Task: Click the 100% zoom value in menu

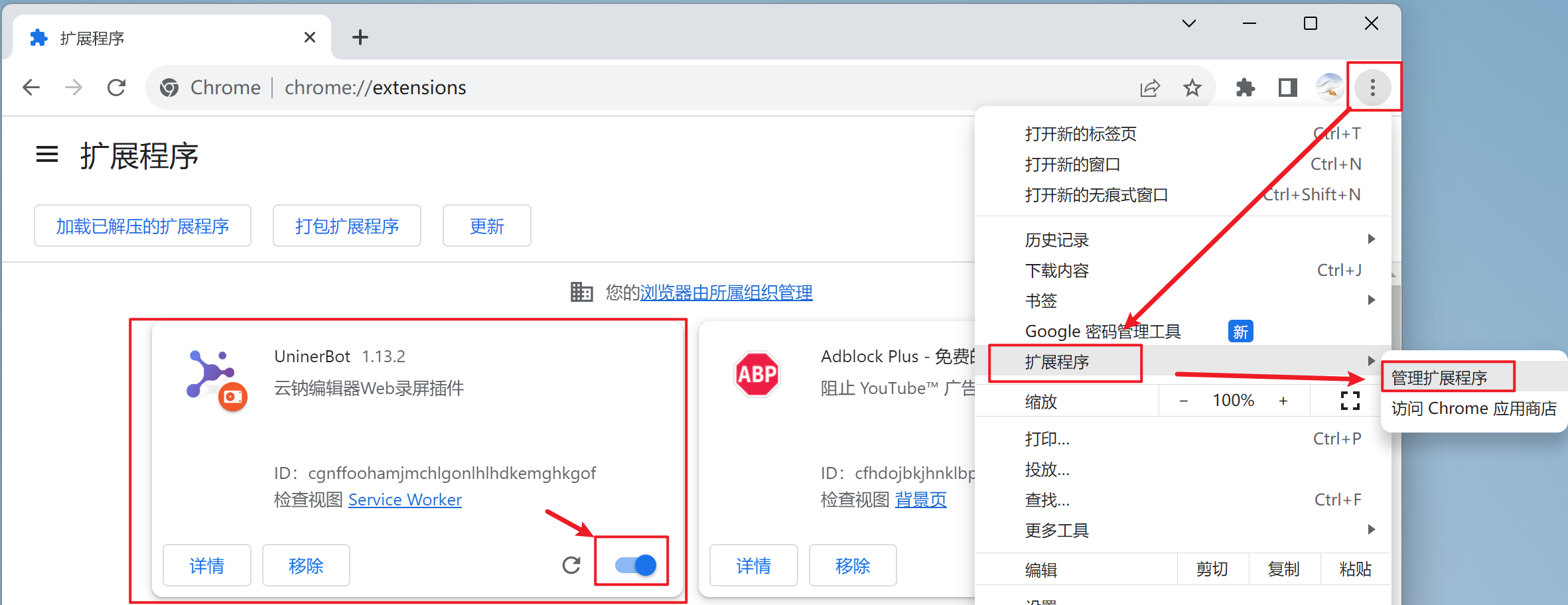Action: [1234, 401]
